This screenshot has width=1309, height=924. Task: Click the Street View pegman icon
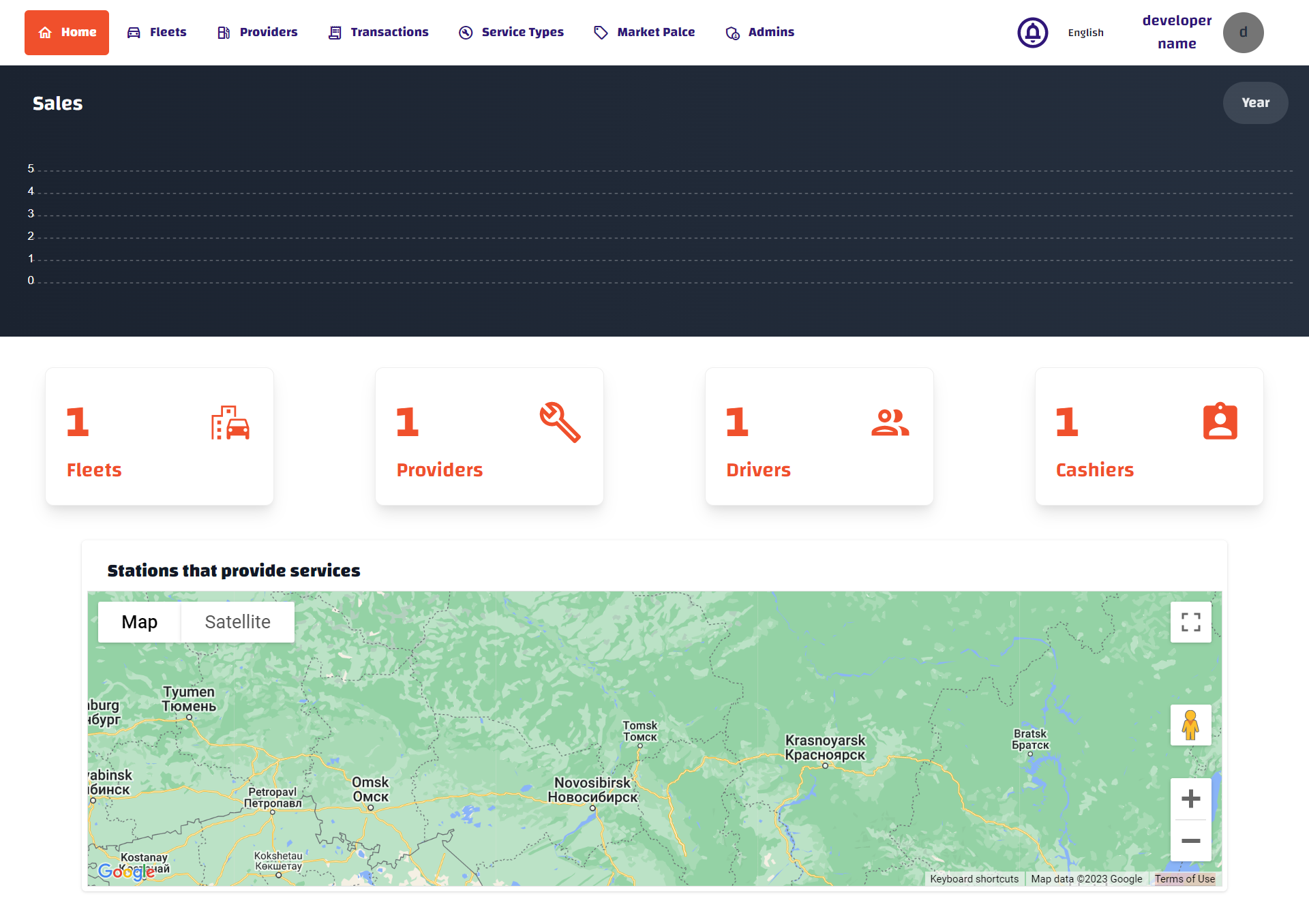click(x=1190, y=725)
